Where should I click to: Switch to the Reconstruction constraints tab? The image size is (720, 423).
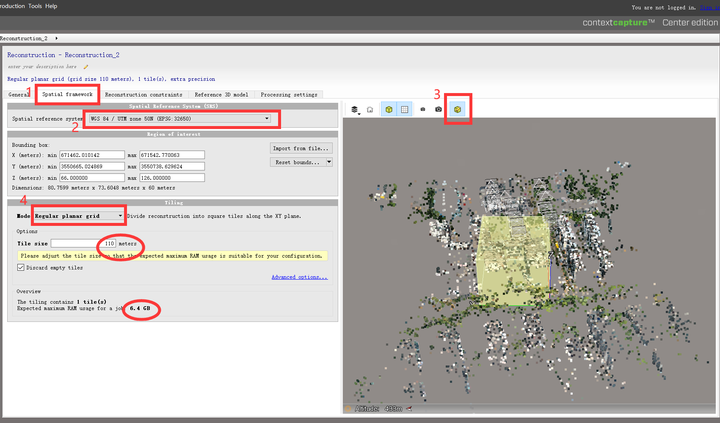tap(144, 94)
